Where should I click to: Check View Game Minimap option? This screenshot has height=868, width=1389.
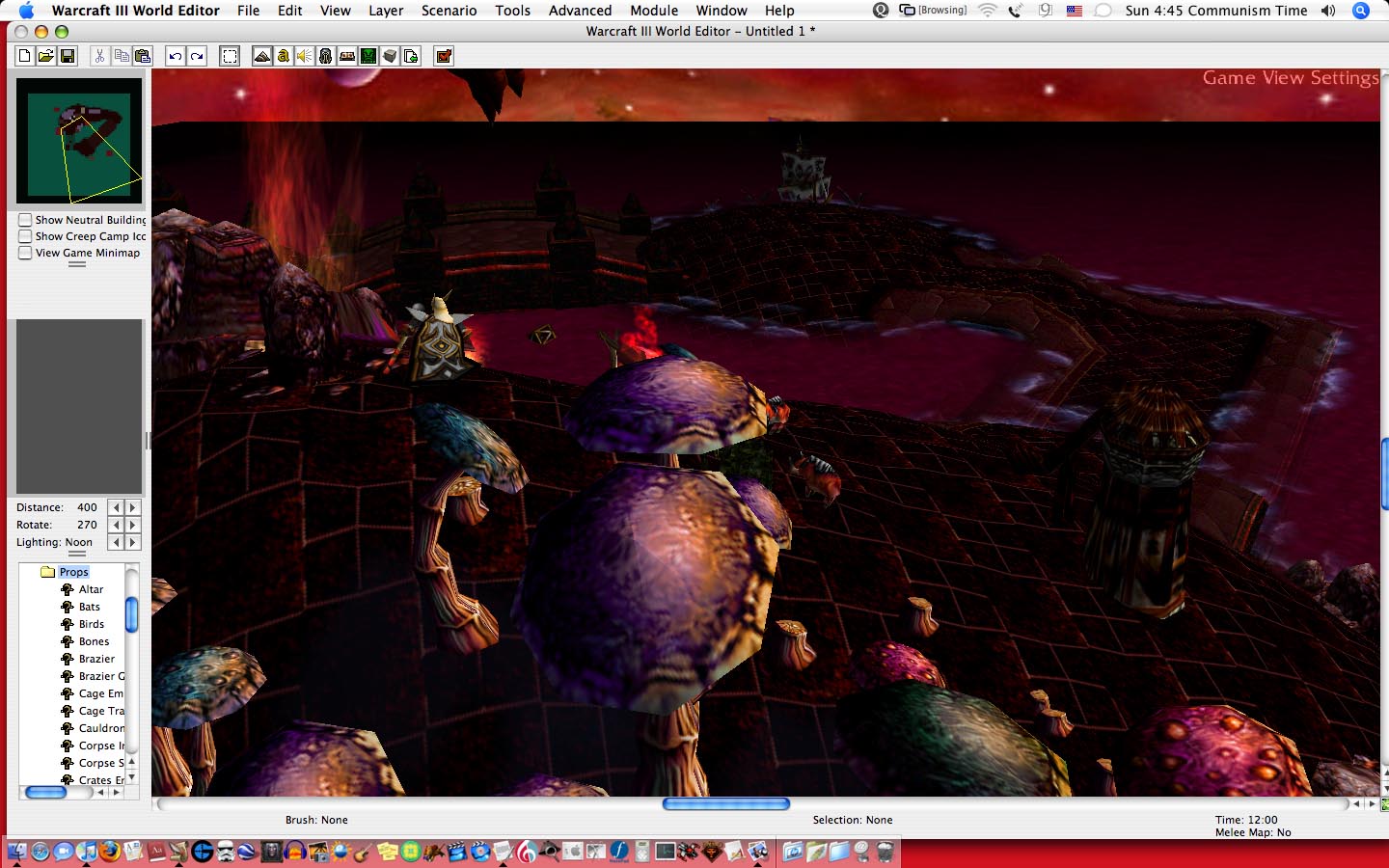[x=25, y=253]
